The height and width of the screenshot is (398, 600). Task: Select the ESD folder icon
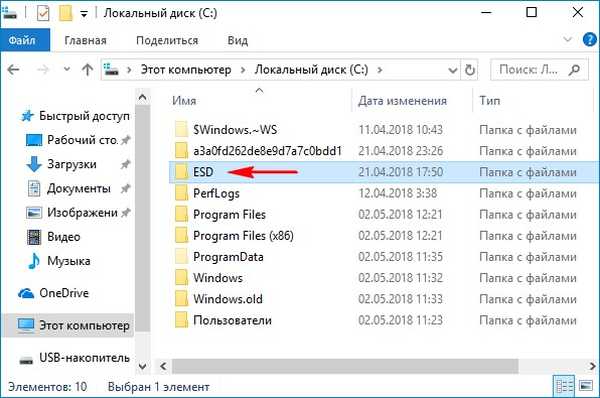[181, 172]
